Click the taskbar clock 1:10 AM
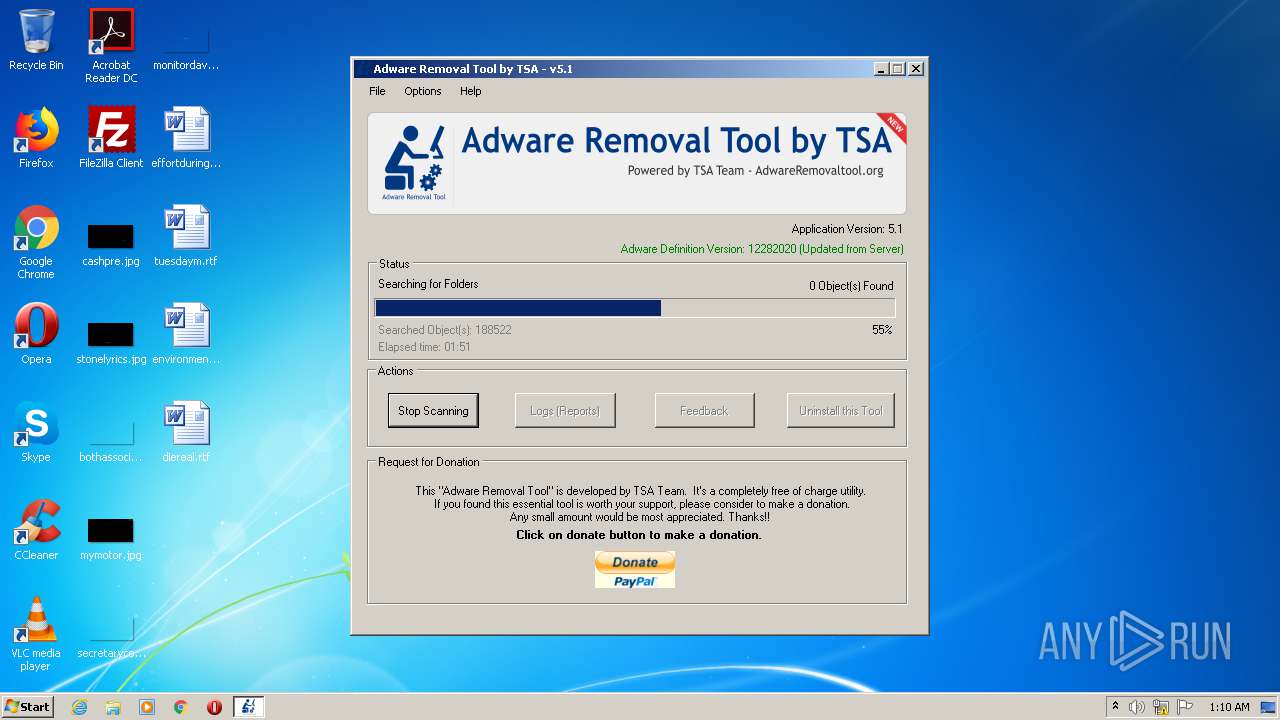 pos(1229,707)
